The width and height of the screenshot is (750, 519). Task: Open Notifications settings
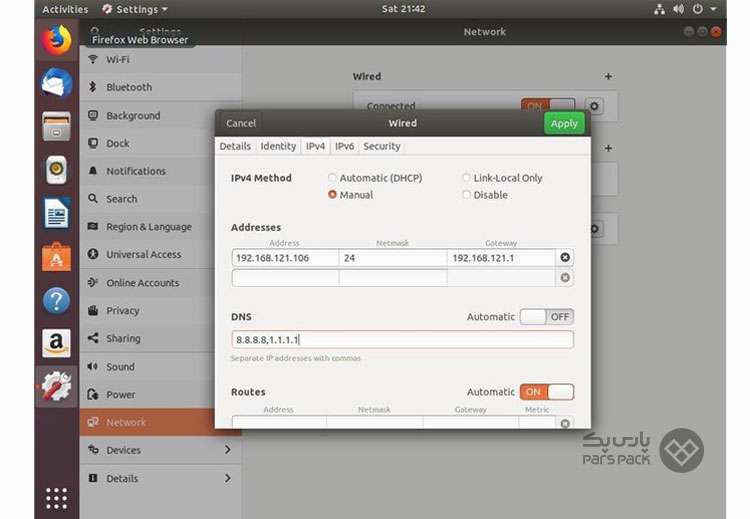(x=160, y=171)
